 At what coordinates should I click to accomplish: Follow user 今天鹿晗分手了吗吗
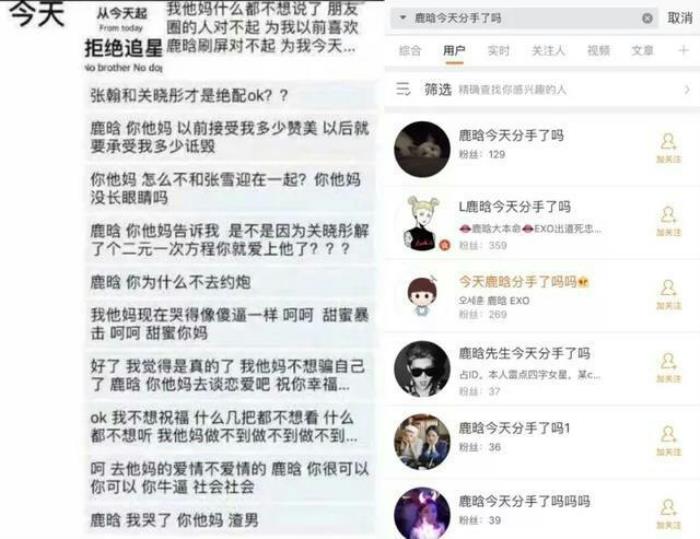(668, 294)
